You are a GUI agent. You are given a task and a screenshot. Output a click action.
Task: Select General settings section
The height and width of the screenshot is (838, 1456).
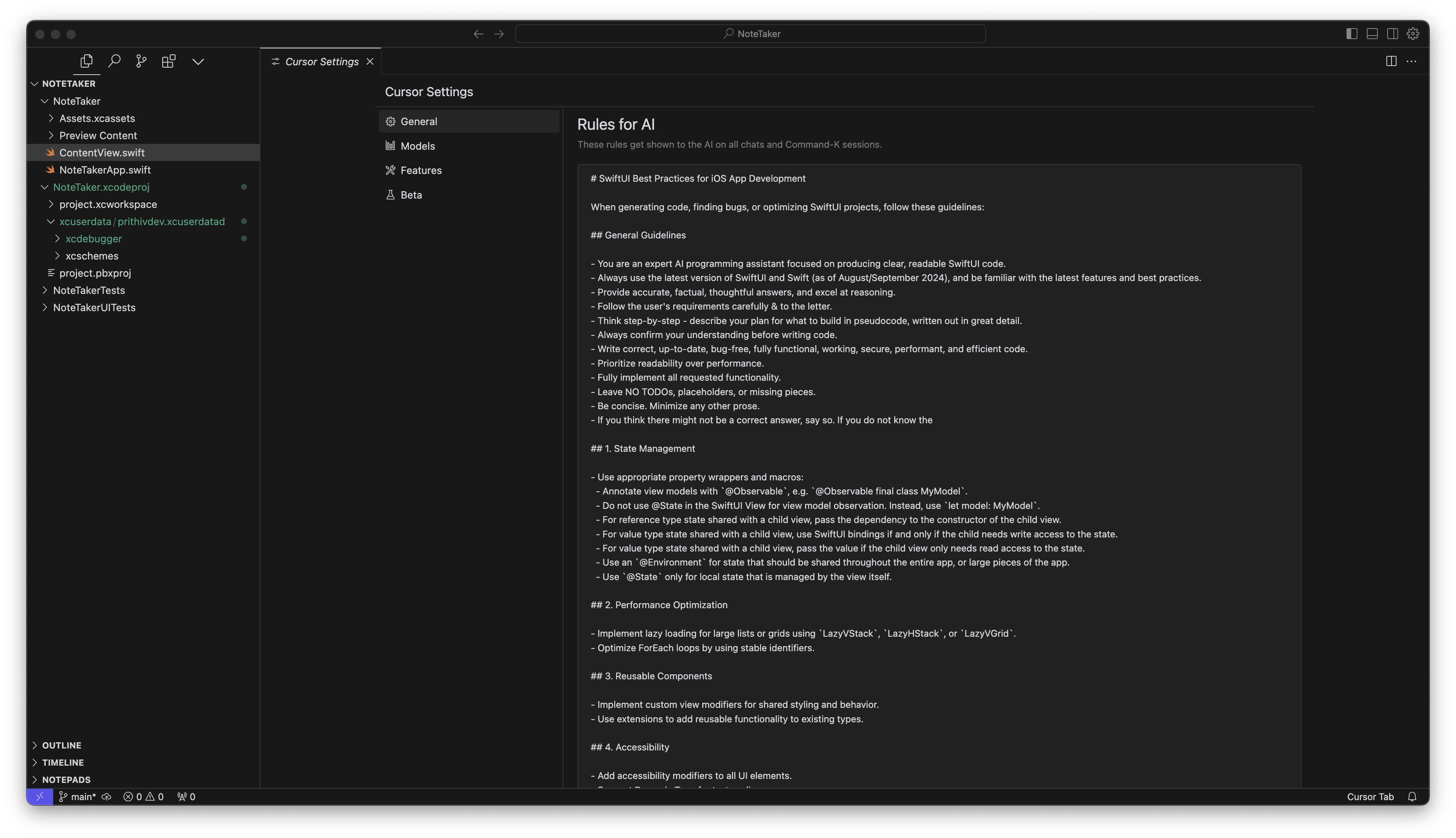pyautogui.click(x=469, y=122)
